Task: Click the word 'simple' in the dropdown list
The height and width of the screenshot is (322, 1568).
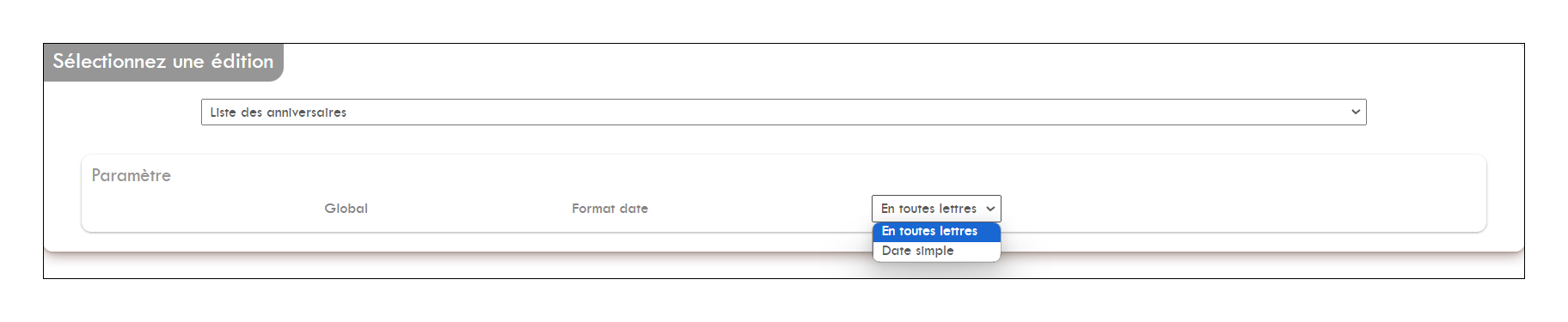Action: coord(934,251)
